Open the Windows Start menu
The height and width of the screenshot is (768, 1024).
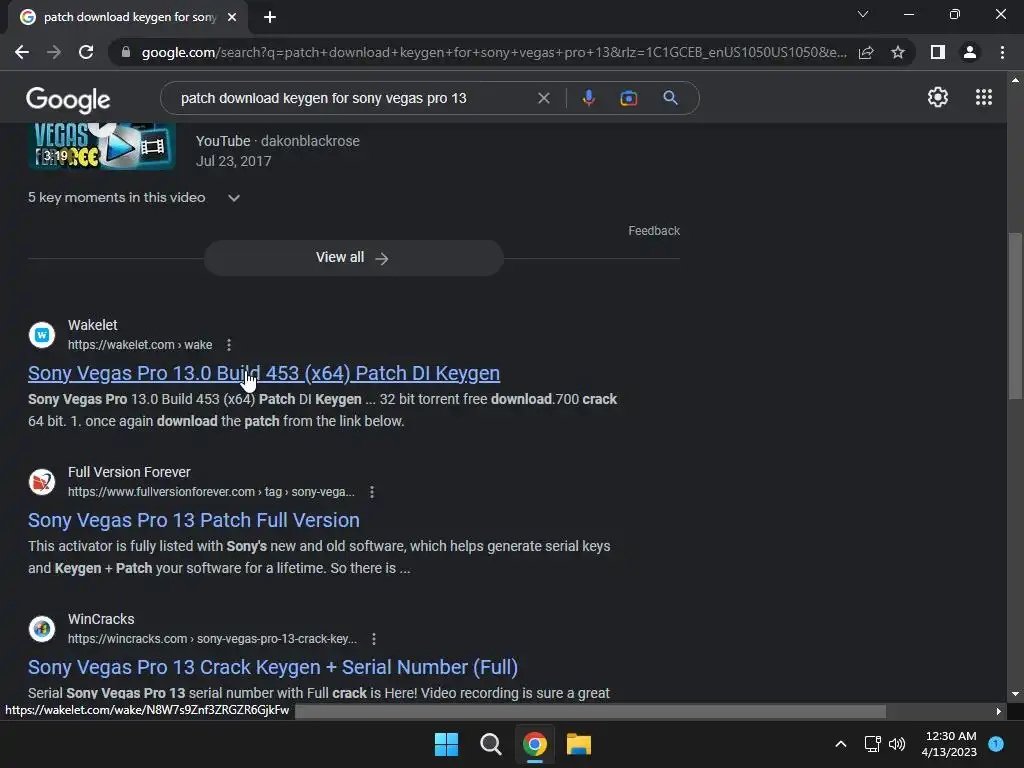[x=447, y=744]
